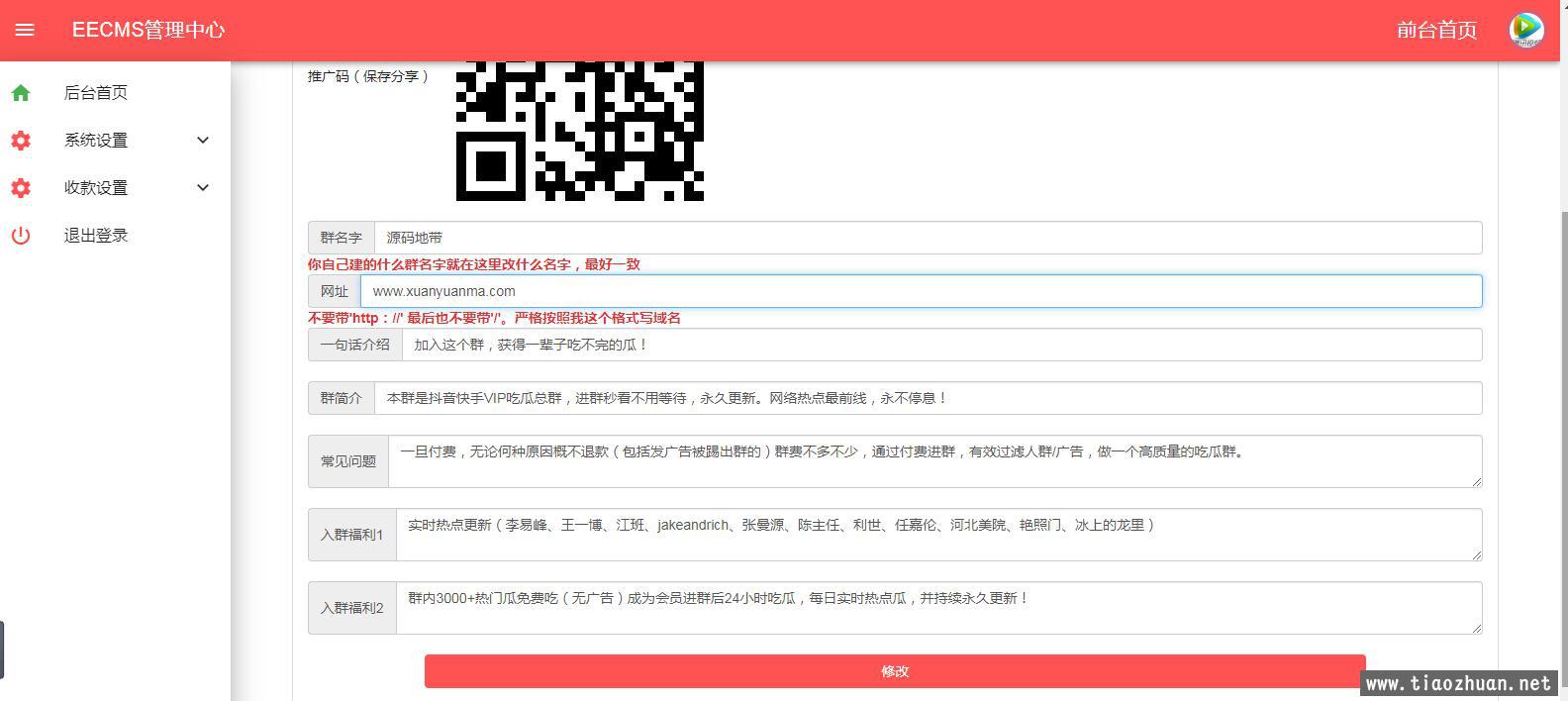
Task: Click the 群简介 input field
Action: [x=928, y=398]
